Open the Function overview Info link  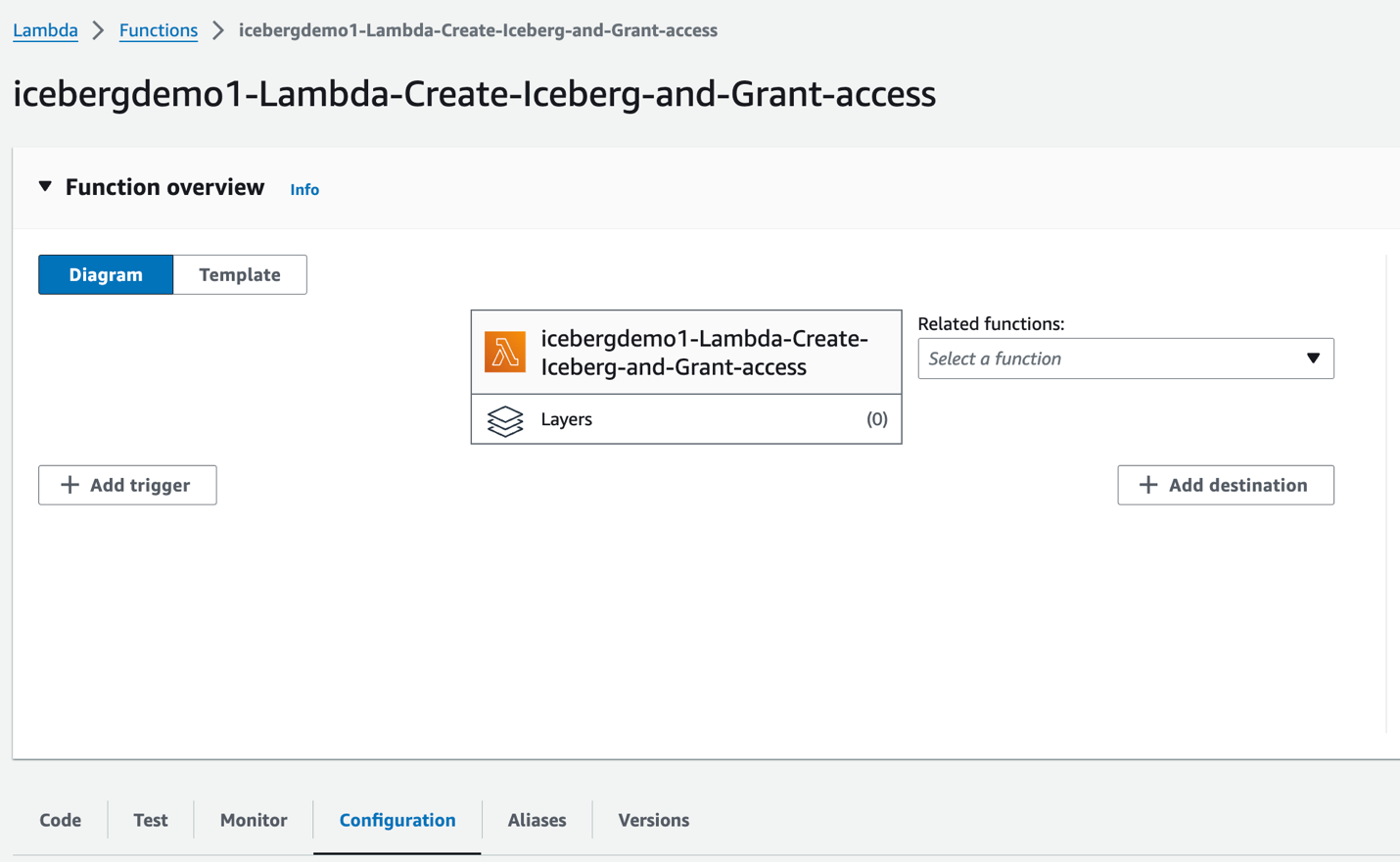point(304,189)
